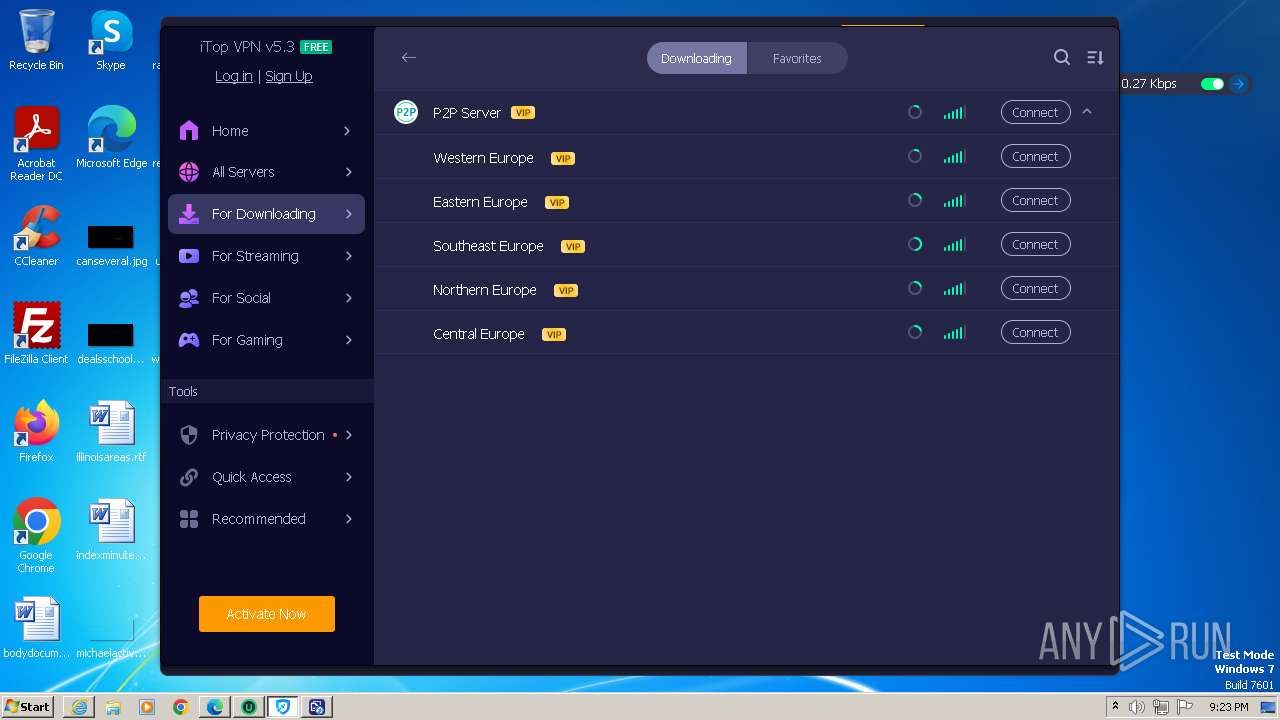The image size is (1280, 720).
Task: Open Recycle Bin desktop icon
Action: 36,40
